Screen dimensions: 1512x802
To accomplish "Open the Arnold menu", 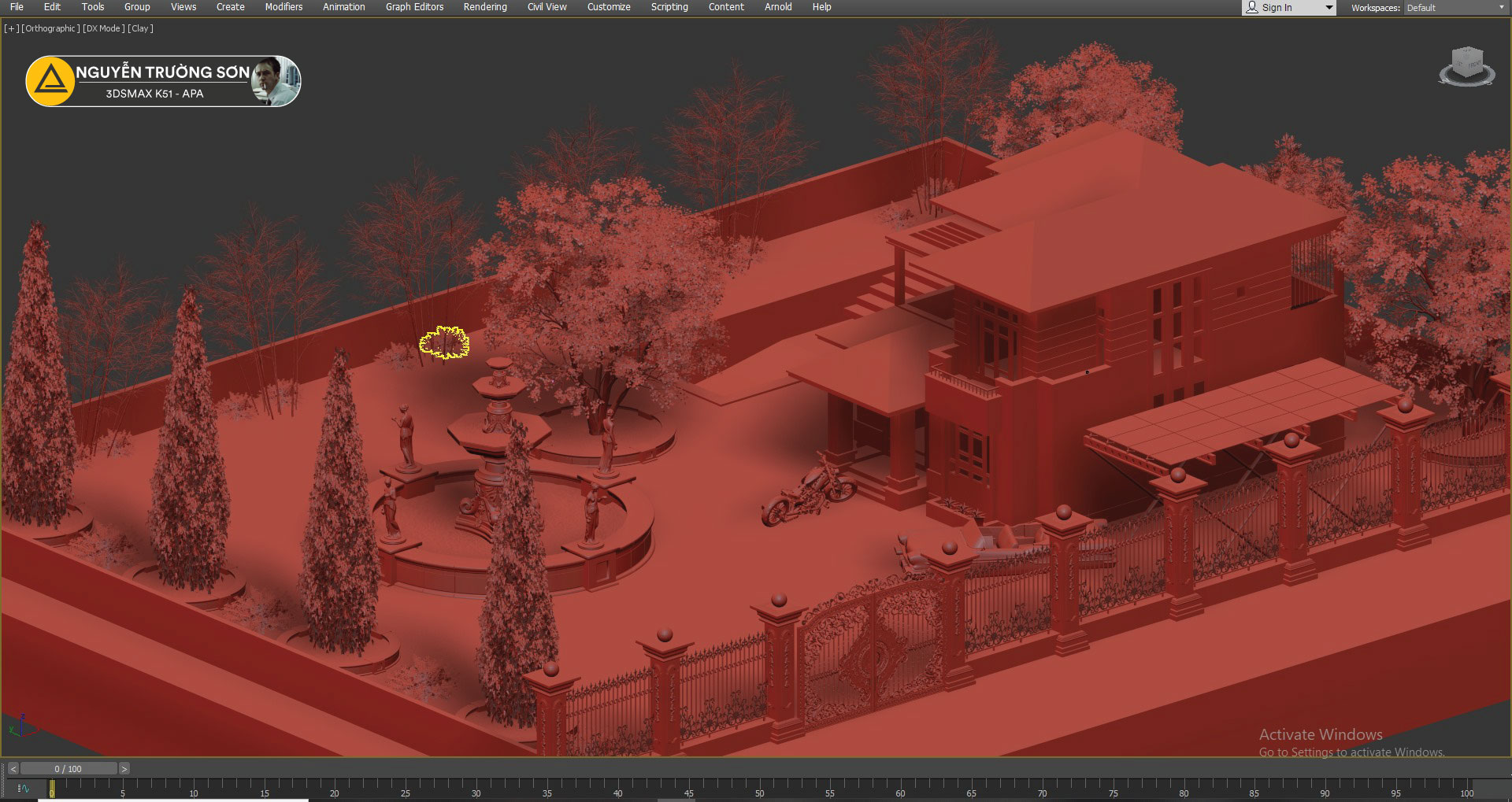I will (778, 7).
